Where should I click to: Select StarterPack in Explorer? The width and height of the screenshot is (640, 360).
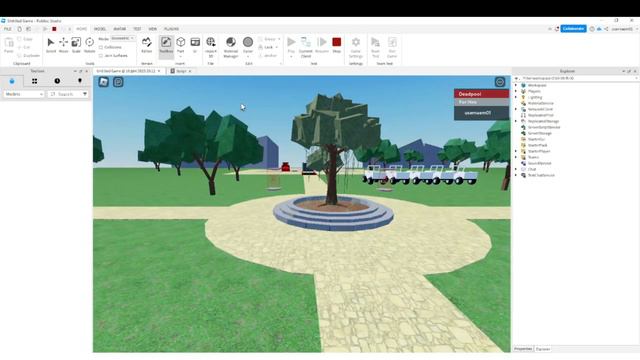537,145
